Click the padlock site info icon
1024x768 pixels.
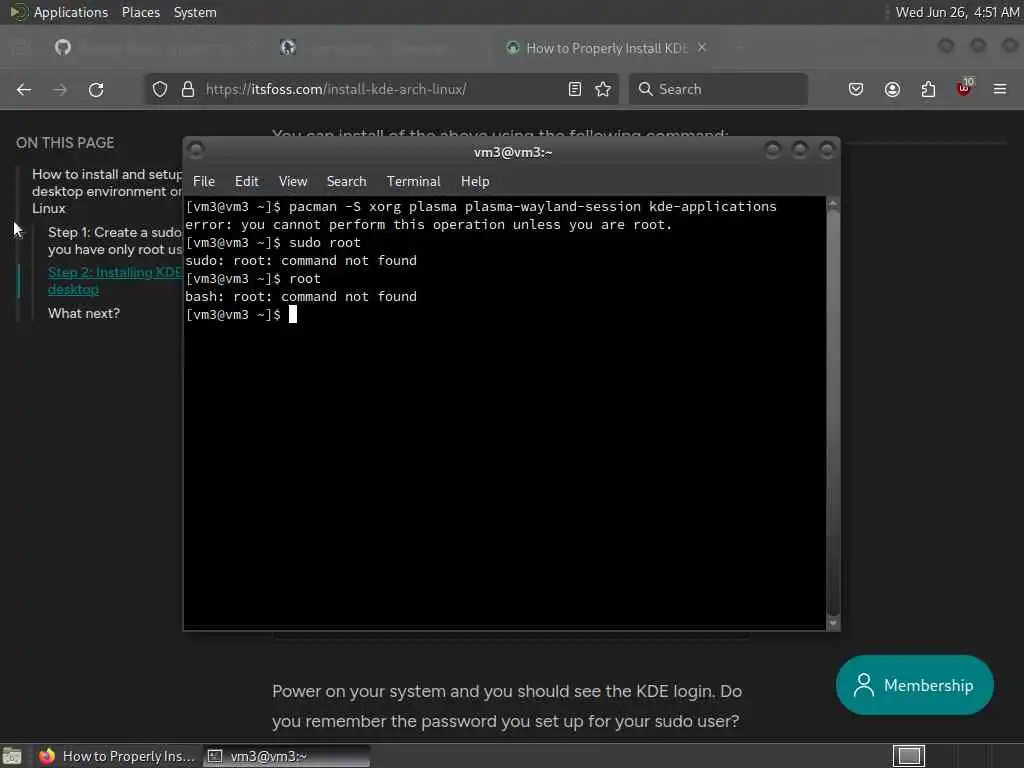coord(188,89)
